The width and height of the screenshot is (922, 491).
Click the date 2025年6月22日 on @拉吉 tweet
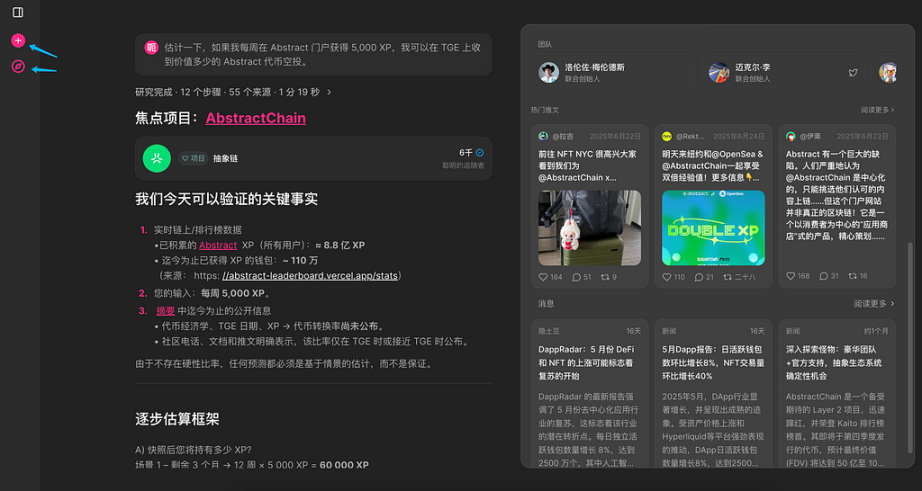point(615,136)
